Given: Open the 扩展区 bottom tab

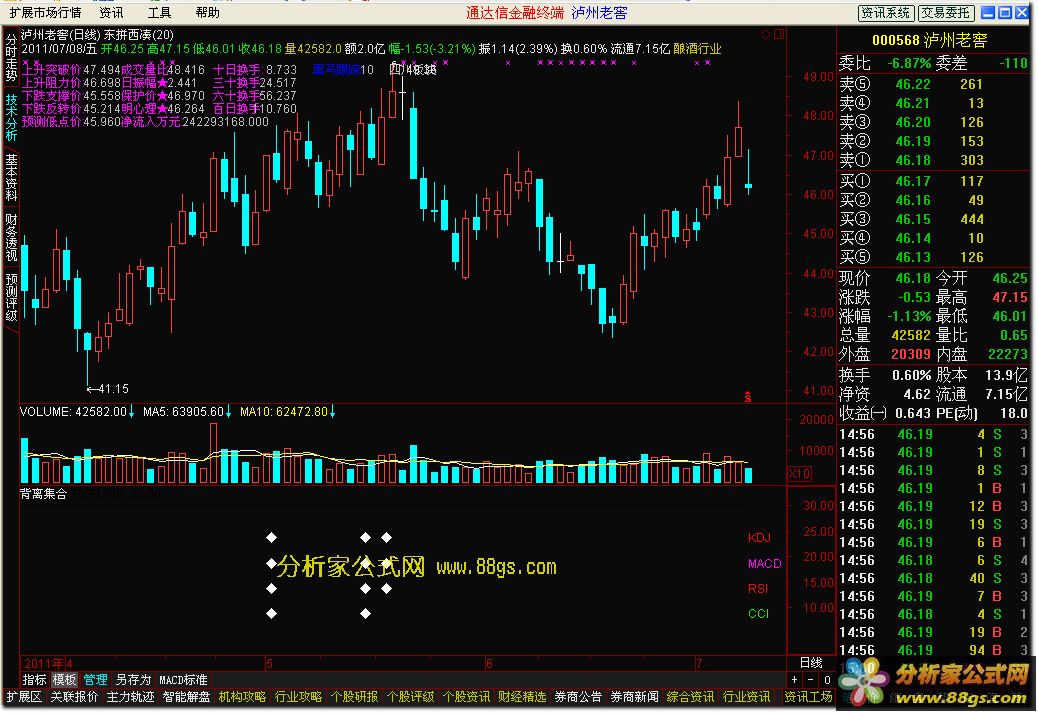Looking at the screenshot, I should (x=24, y=696).
